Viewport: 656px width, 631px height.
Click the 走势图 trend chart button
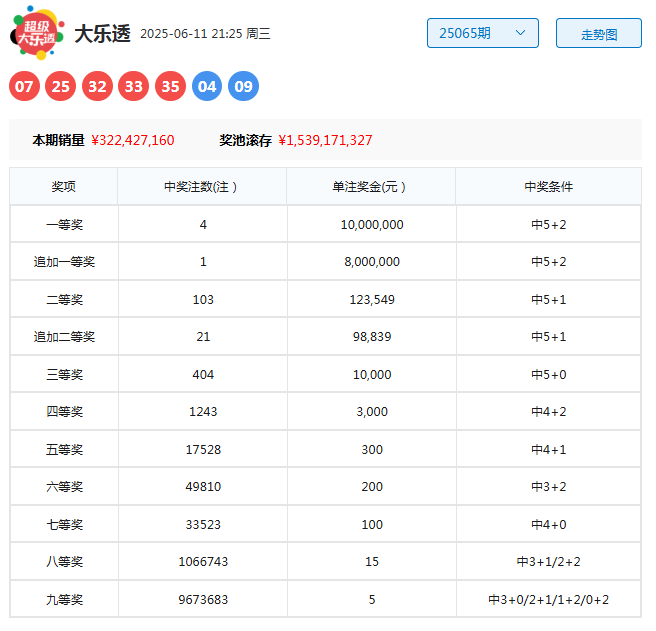(598, 33)
